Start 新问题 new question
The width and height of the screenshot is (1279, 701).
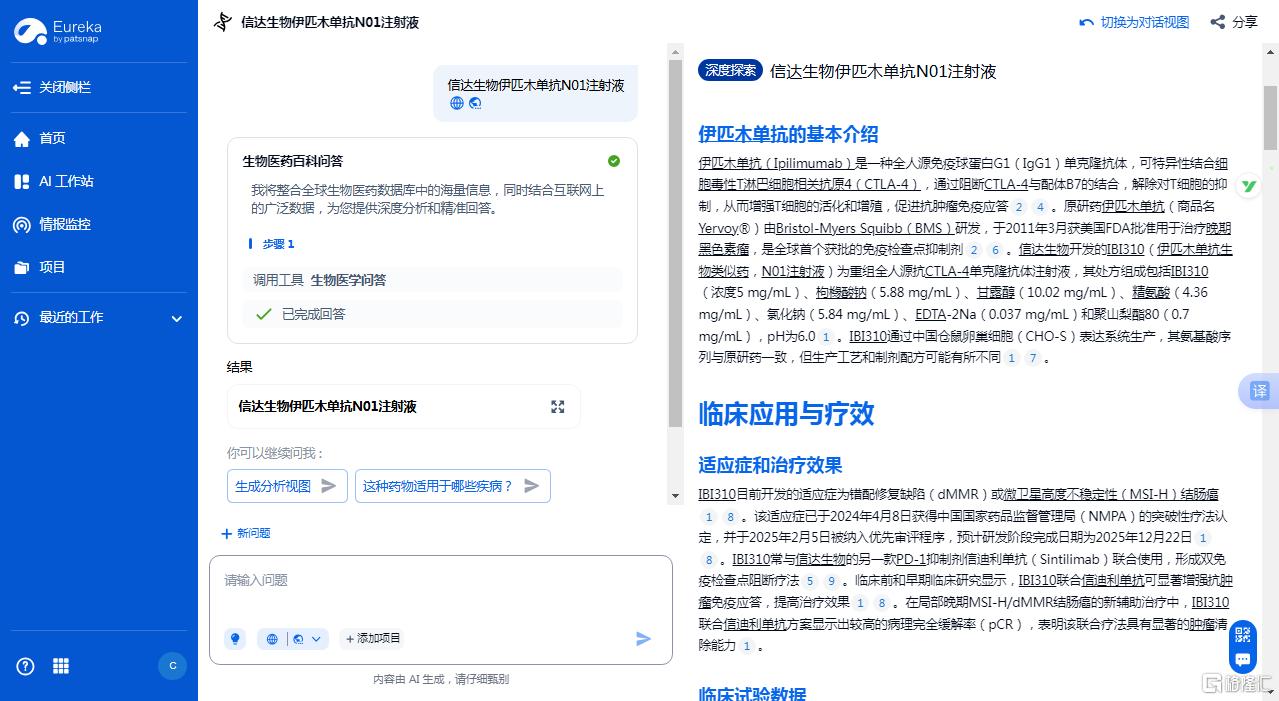tap(246, 533)
